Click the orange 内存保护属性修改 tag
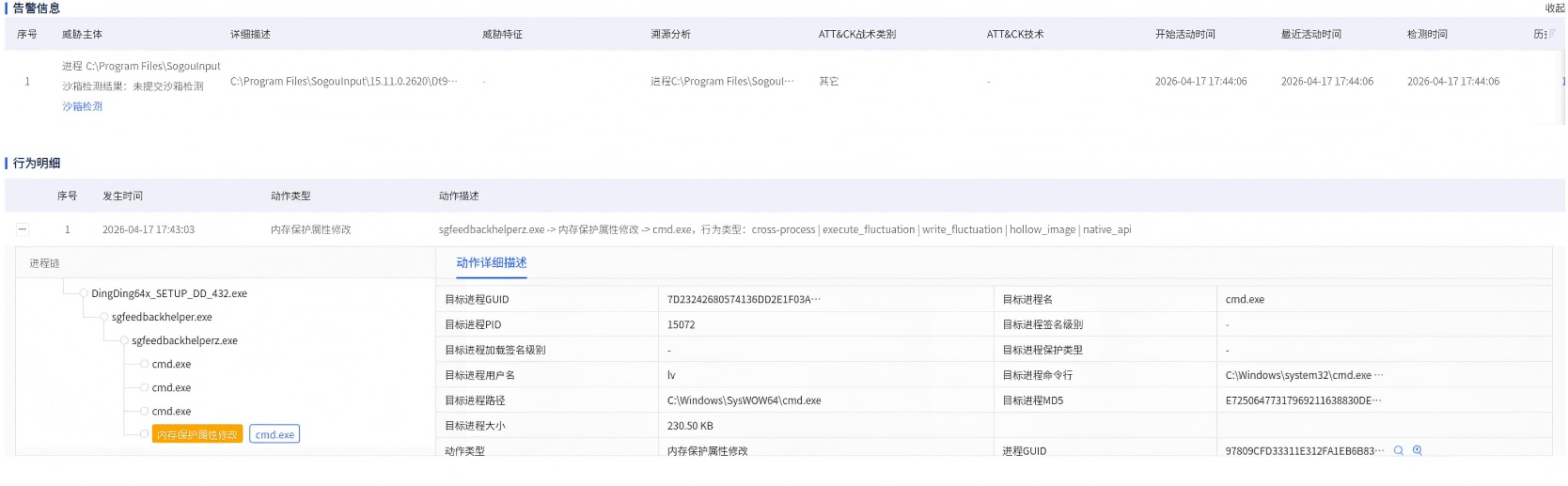 click(197, 434)
